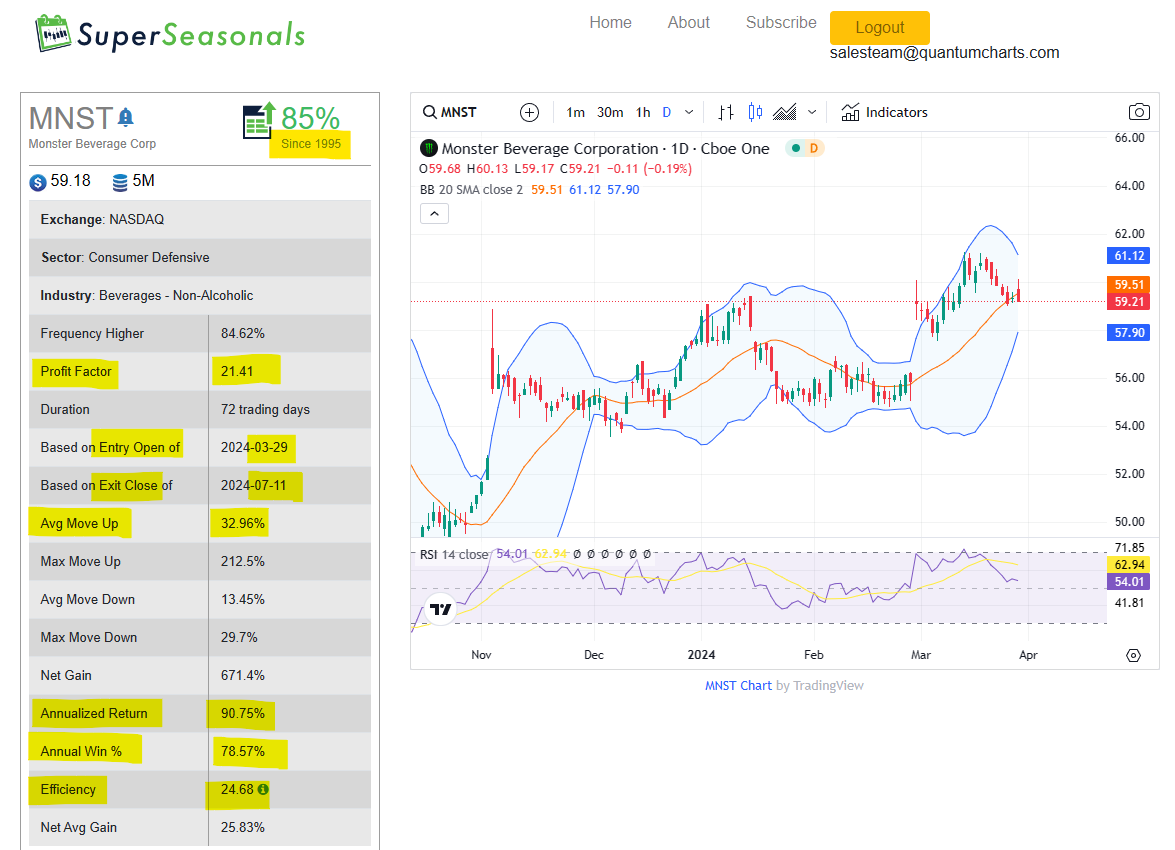Click the volume stack icon beside 5M
This screenshot has width=1175, height=850.
(120, 182)
